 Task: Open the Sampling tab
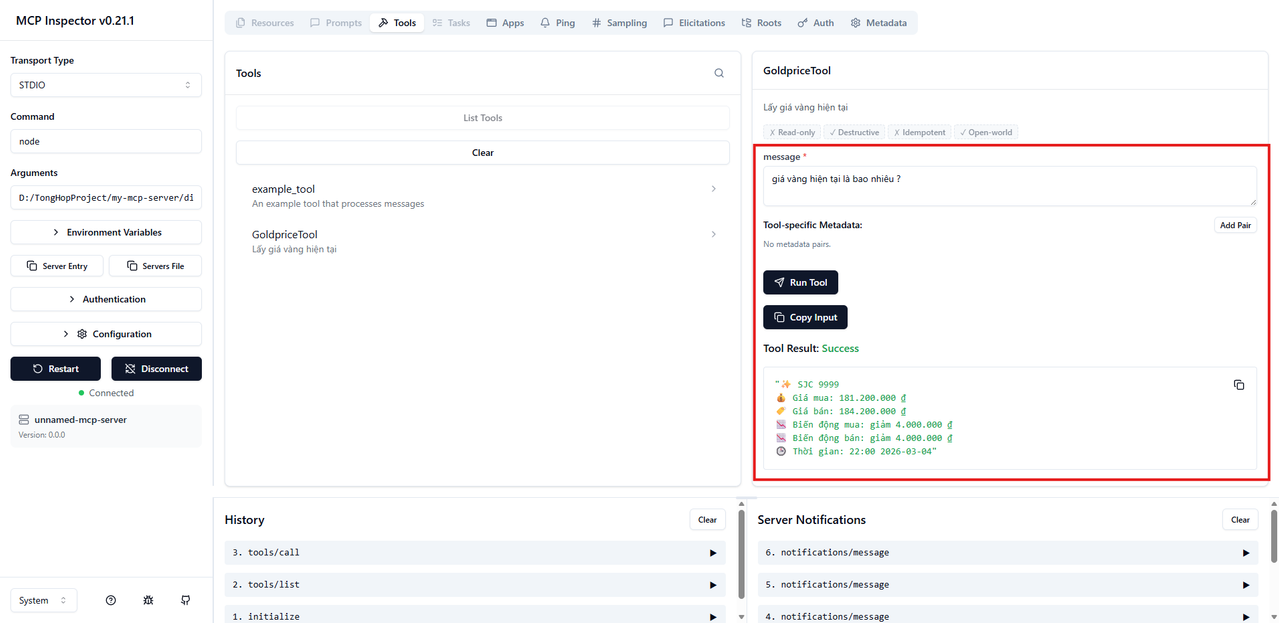[x=618, y=23]
